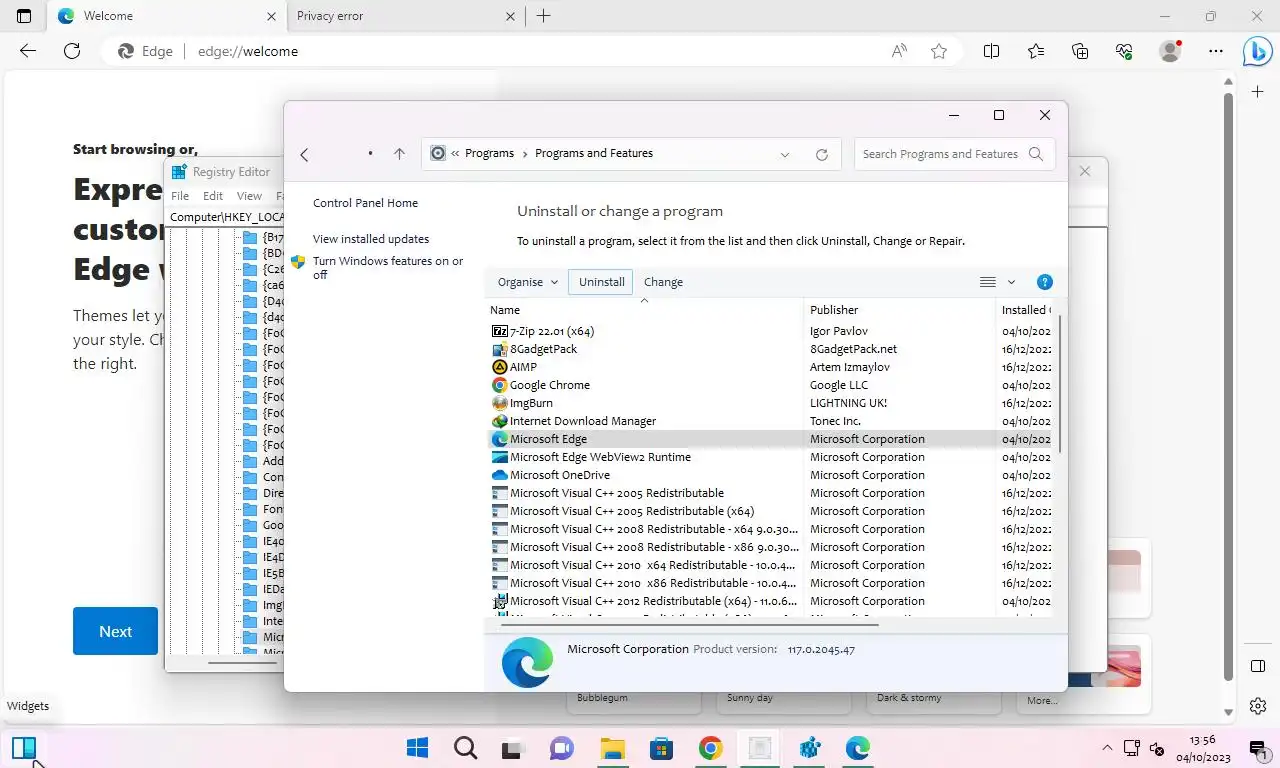Click the Programs breadcrumb
The height and width of the screenshot is (768, 1280).
coord(489,153)
